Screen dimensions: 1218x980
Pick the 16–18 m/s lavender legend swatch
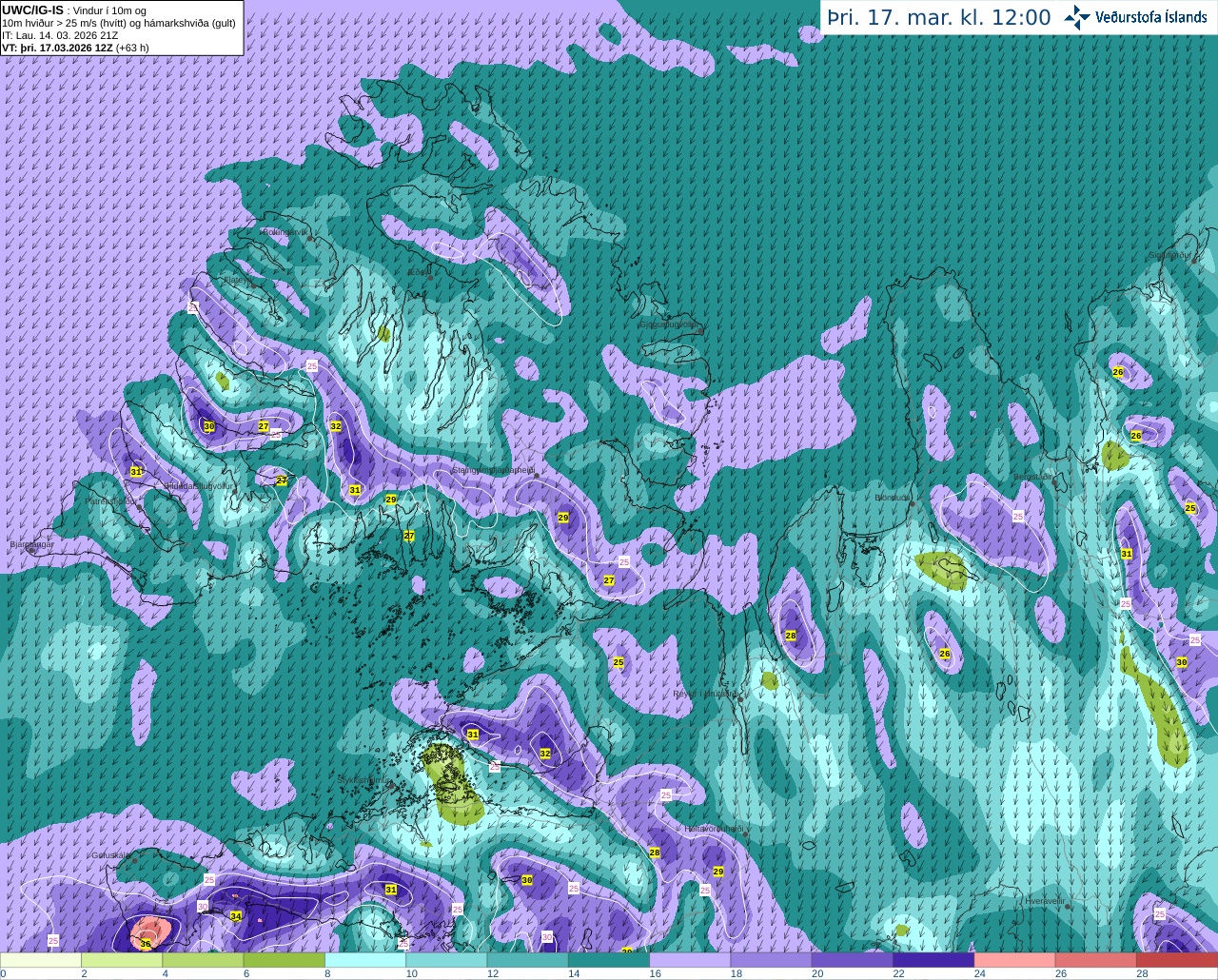click(x=690, y=960)
